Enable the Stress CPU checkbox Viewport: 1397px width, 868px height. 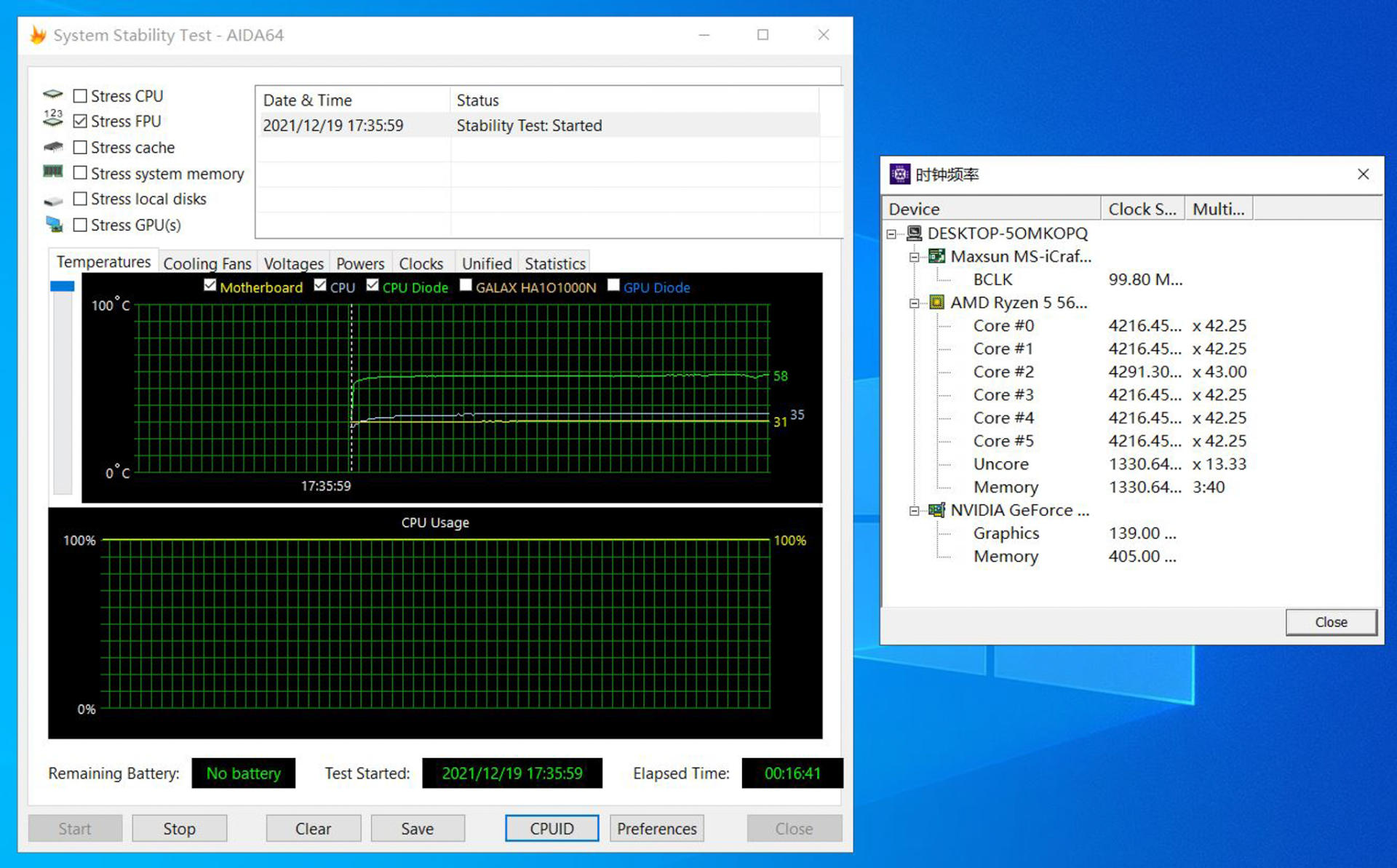(x=81, y=96)
